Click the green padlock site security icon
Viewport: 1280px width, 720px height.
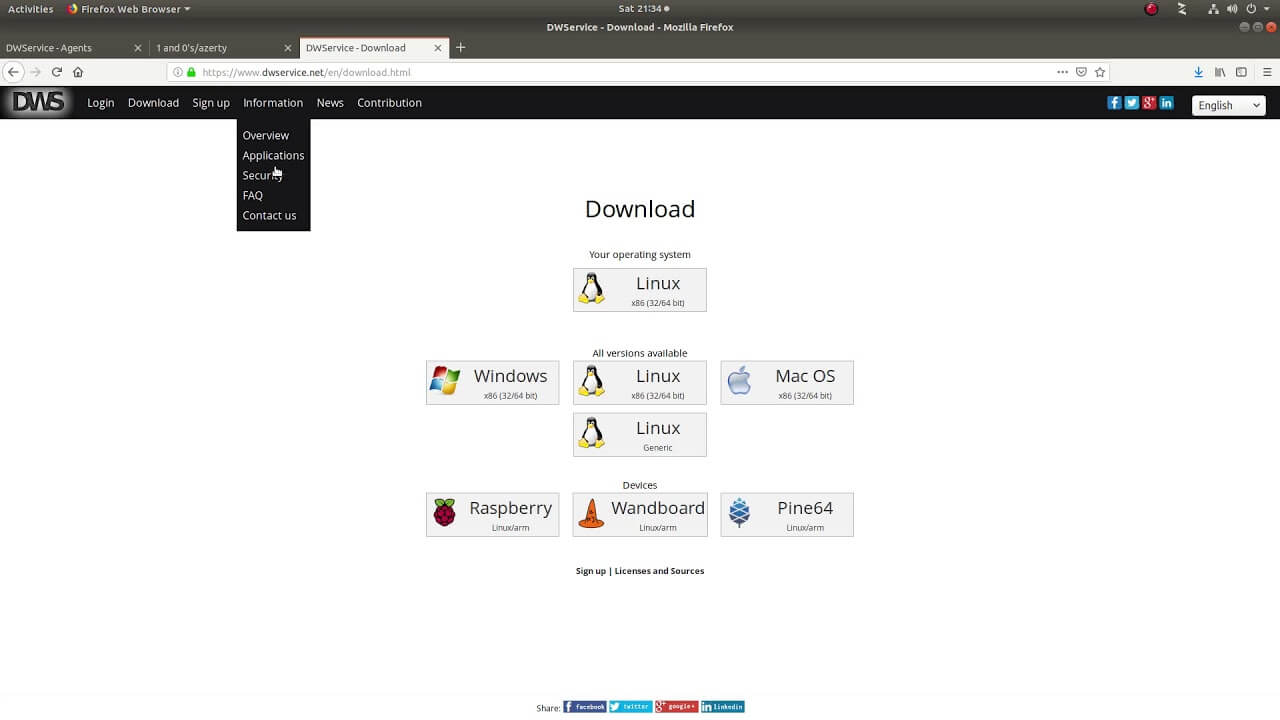coord(191,72)
